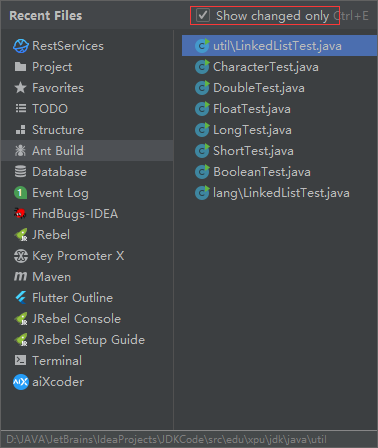Click the FindBugs-IDEA bug icon
The width and height of the screenshot is (378, 448).
point(21,214)
